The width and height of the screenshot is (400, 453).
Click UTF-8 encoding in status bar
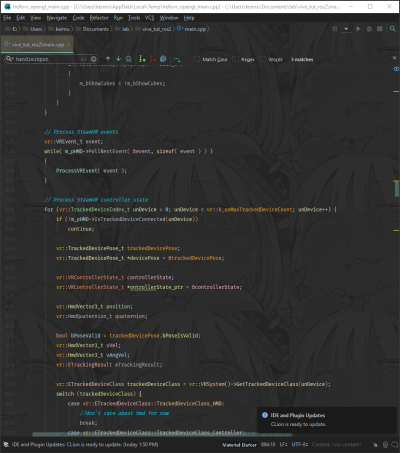[x=300, y=445]
